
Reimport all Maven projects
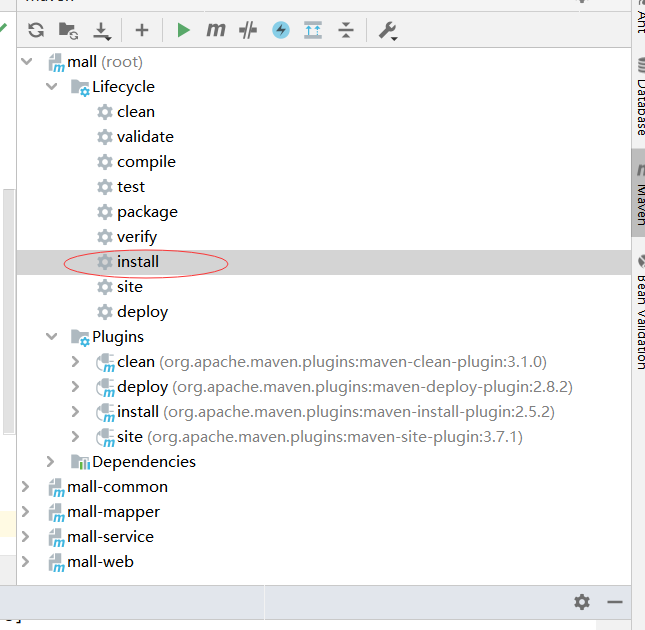click(x=36, y=30)
